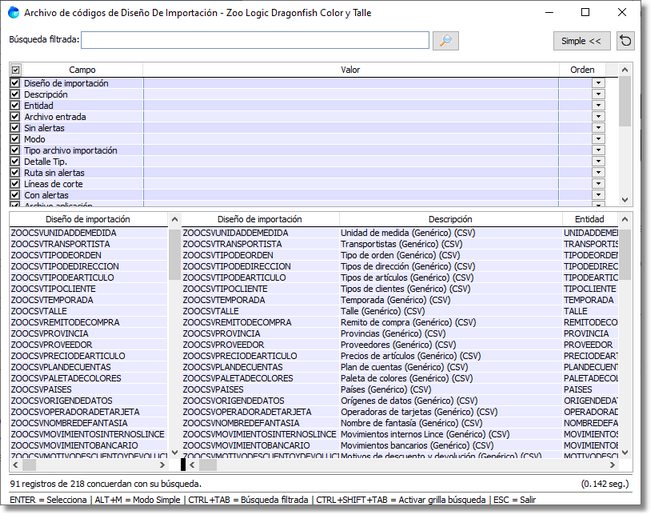This screenshot has width=651, height=515.
Task: Open Orden dropdown for Entidad row
Action: pyautogui.click(x=598, y=105)
